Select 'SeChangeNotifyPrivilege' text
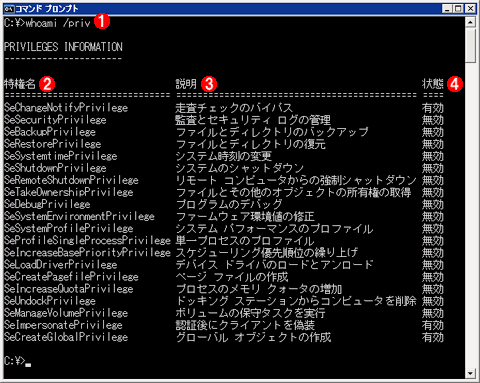This screenshot has width=480, height=383. [66, 108]
